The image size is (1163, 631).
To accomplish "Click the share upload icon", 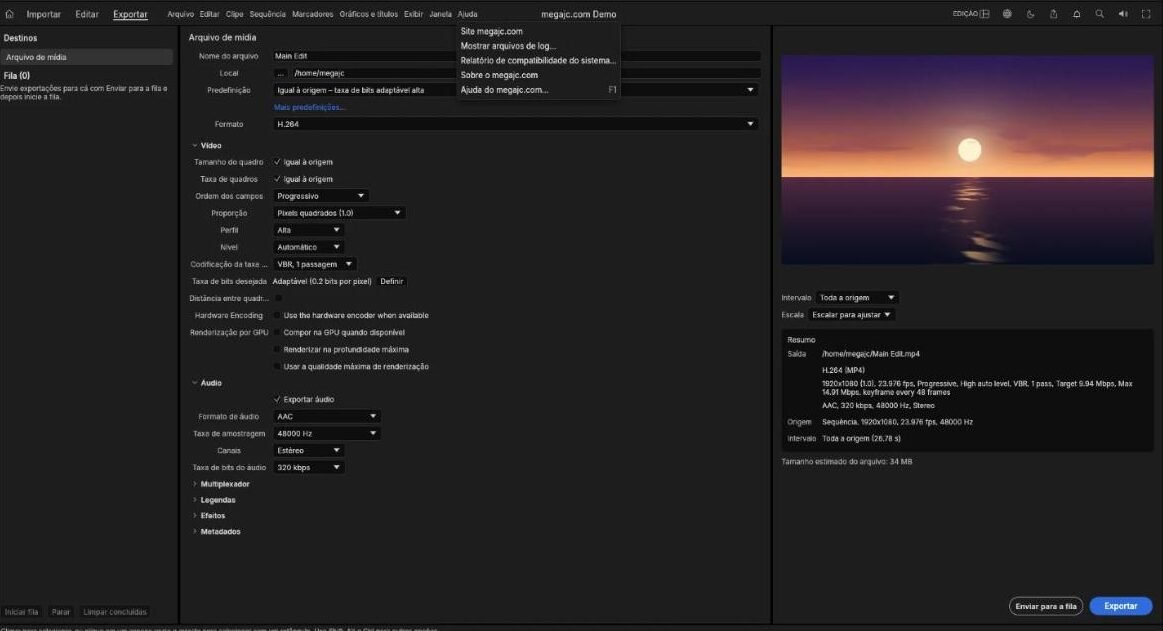I will (1053, 14).
